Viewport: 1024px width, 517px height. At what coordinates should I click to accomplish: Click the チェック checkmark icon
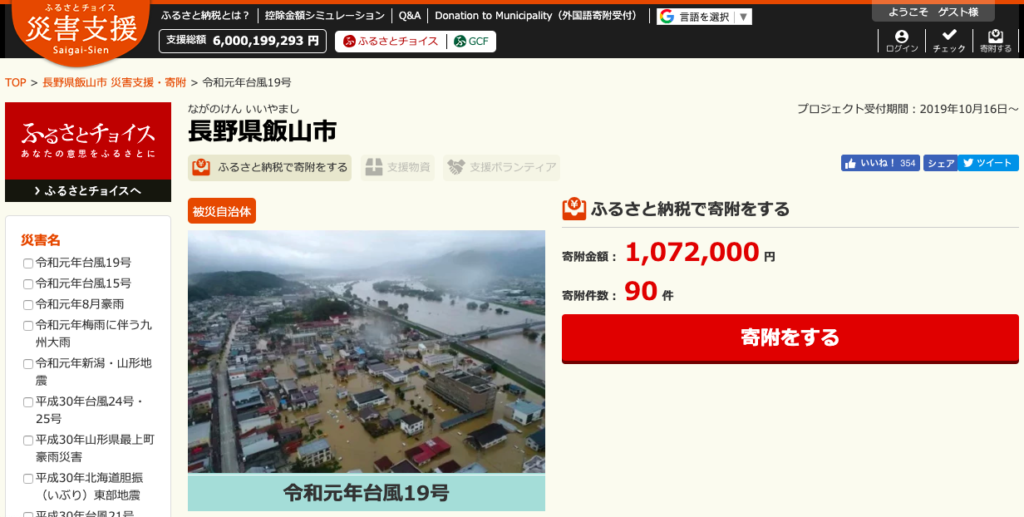(949, 40)
